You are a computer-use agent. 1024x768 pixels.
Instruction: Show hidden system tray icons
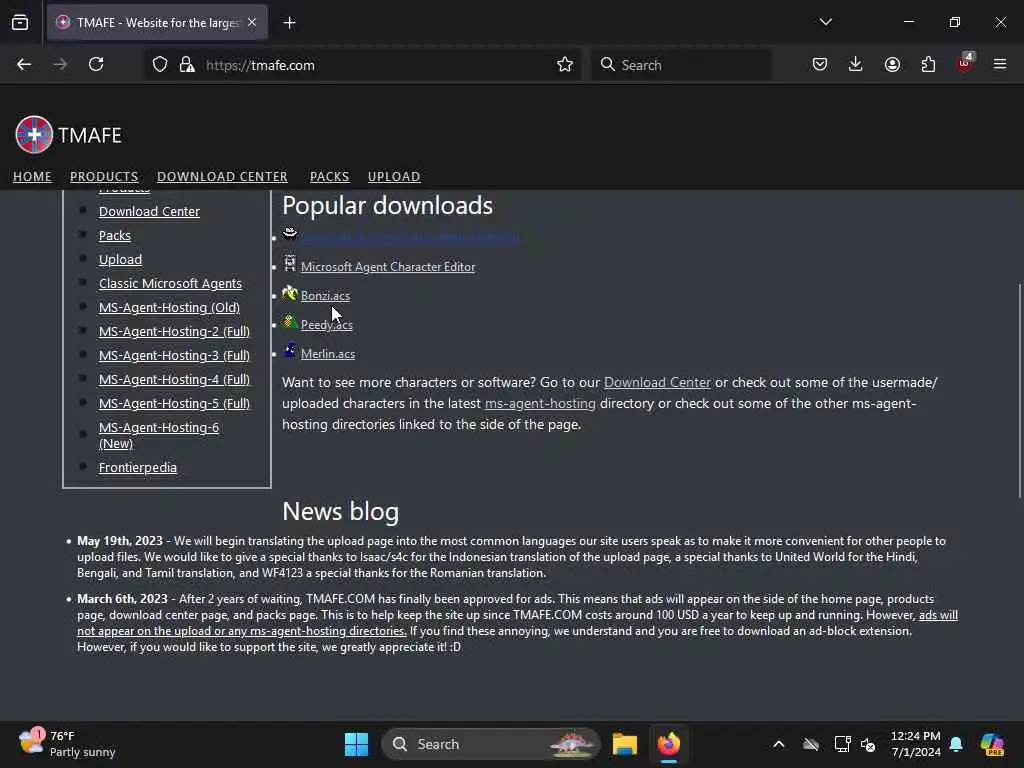pyautogui.click(x=778, y=744)
